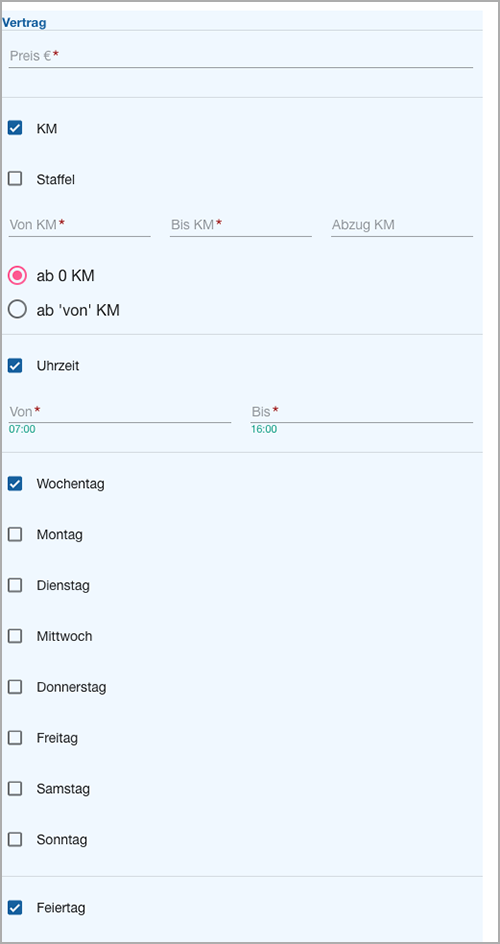Check the Montag checkbox
Screen dimensions: 500x944
(15, 534)
